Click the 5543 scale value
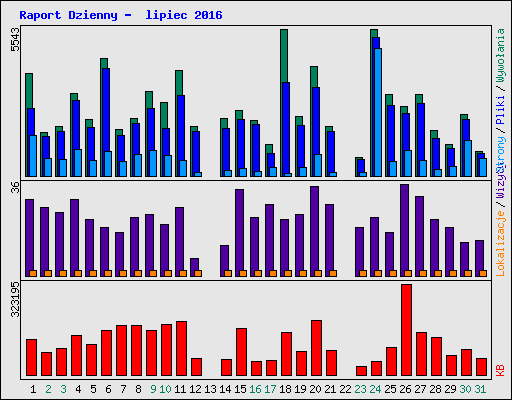Screen dimensions: 512x400 pos(15,40)
